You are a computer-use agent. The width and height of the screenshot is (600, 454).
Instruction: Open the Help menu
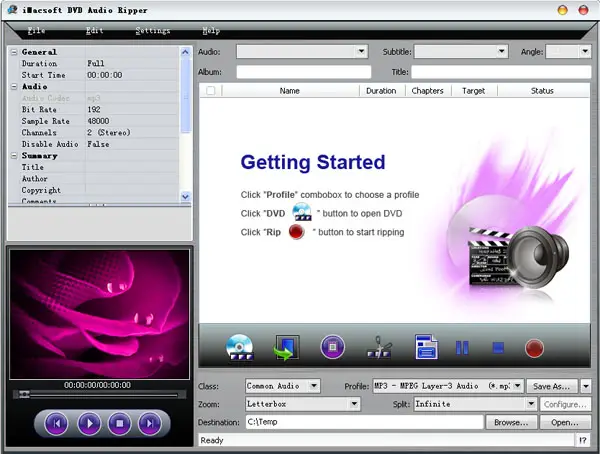coord(211,31)
